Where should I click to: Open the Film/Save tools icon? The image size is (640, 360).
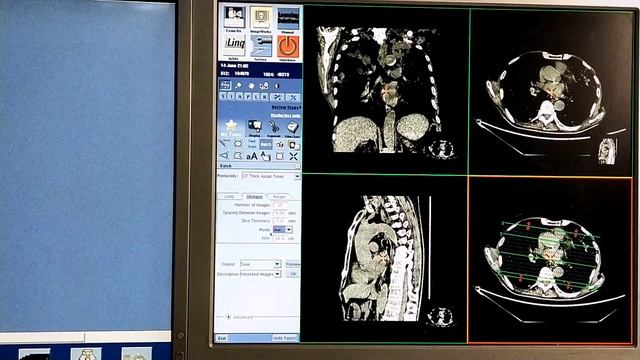[292, 128]
